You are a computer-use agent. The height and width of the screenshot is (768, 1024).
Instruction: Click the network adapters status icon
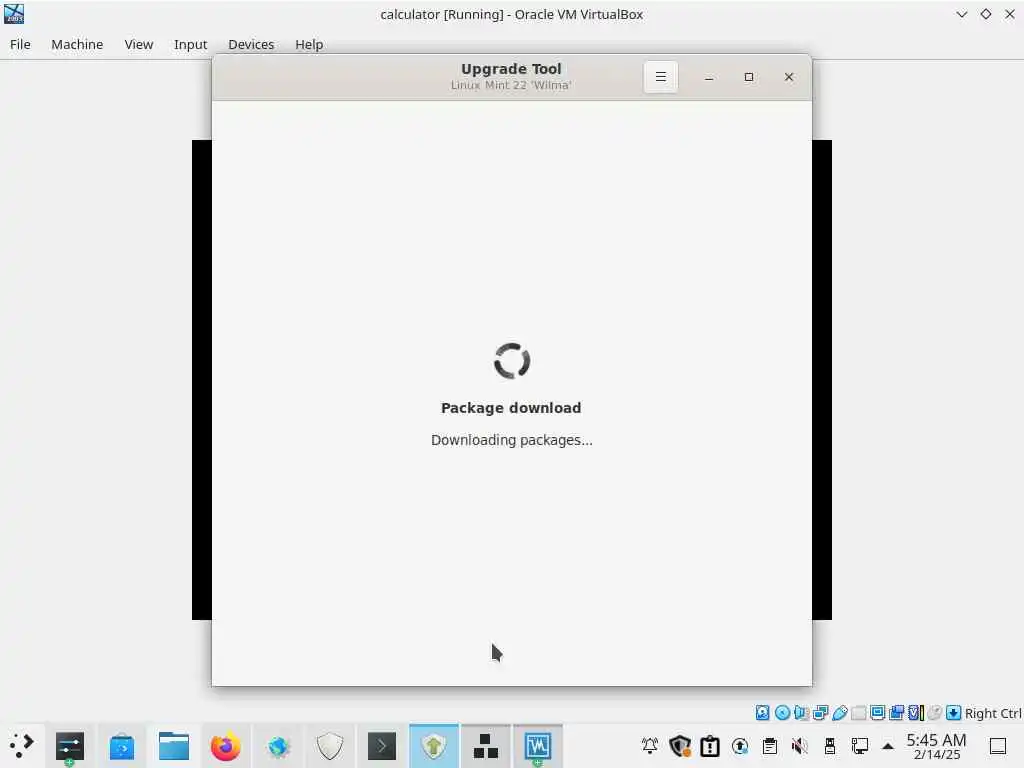[x=820, y=712]
